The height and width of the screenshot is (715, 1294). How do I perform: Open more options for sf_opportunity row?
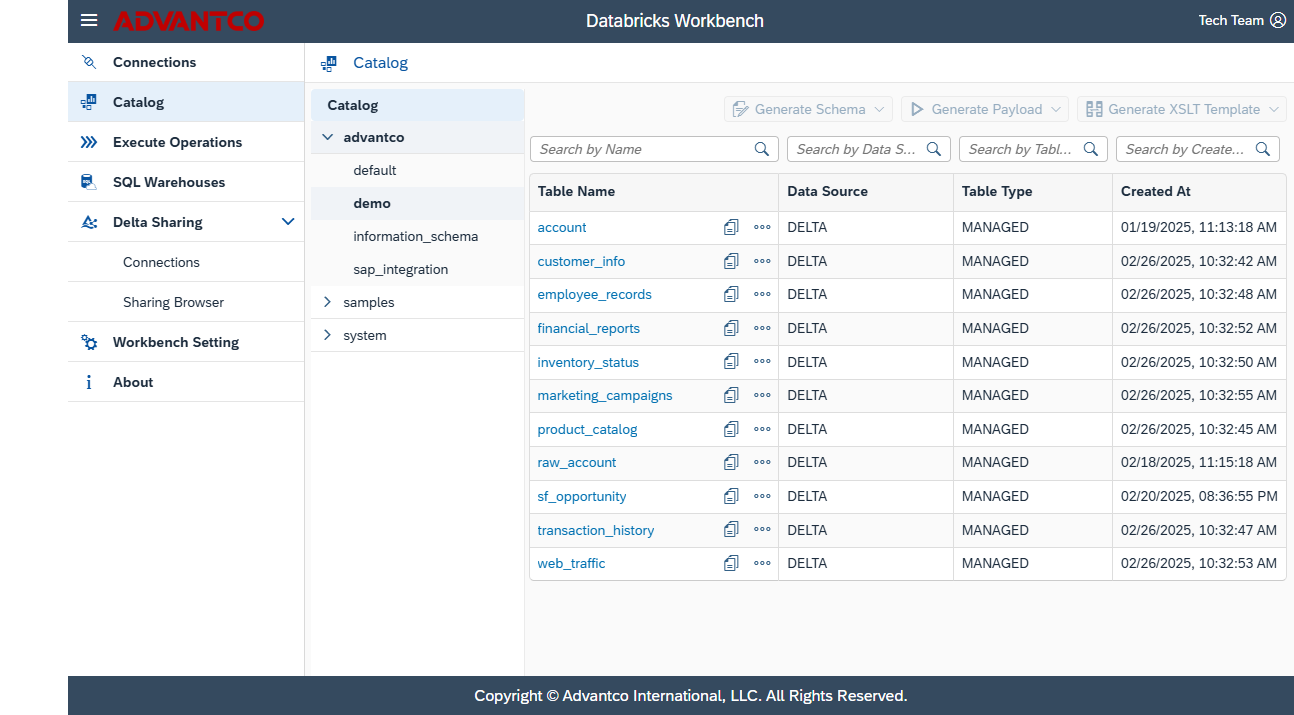[x=762, y=496]
